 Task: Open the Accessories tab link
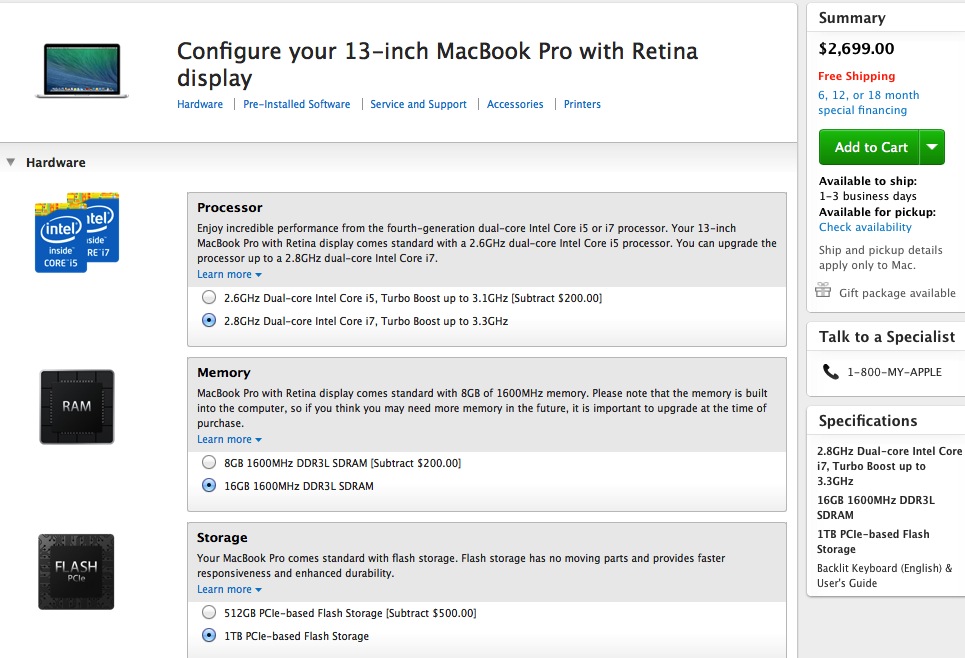(x=515, y=104)
